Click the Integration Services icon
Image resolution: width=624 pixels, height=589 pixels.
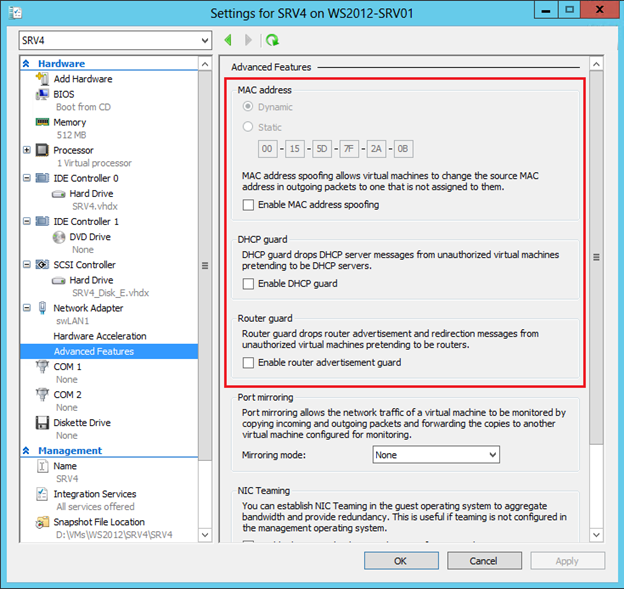click(x=42, y=494)
